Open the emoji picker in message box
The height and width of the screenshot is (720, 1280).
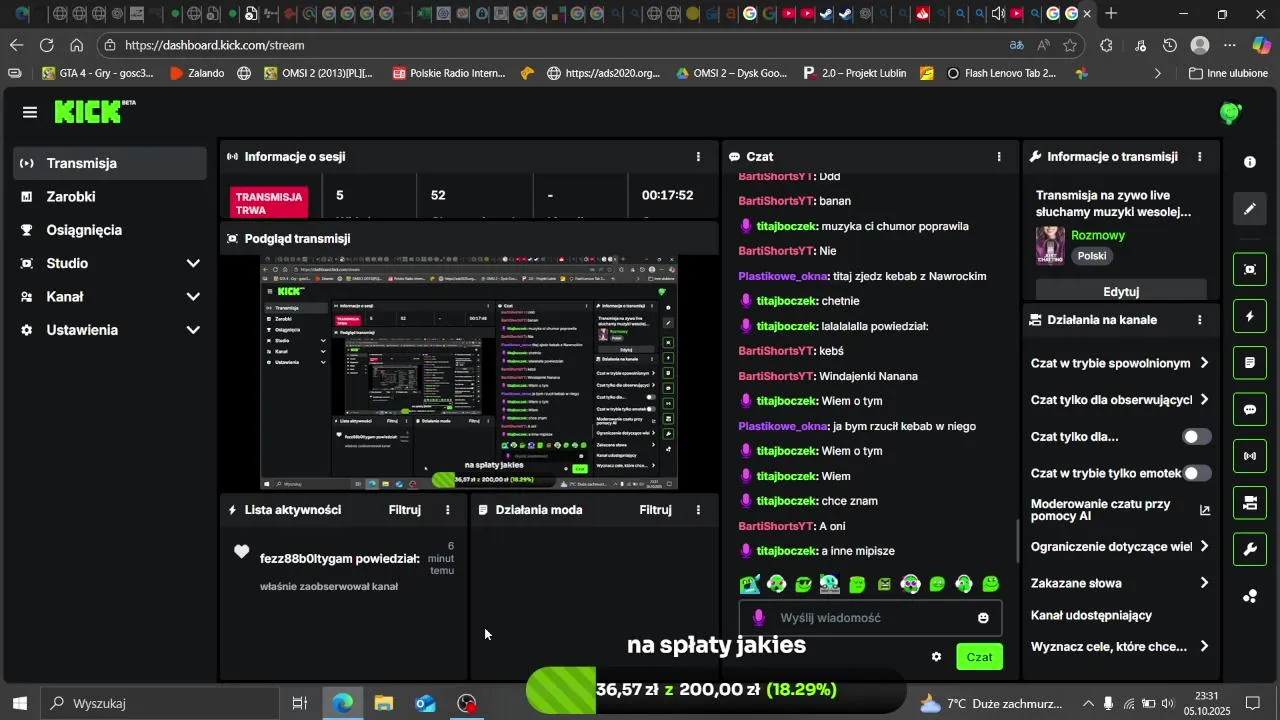pos(983,618)
